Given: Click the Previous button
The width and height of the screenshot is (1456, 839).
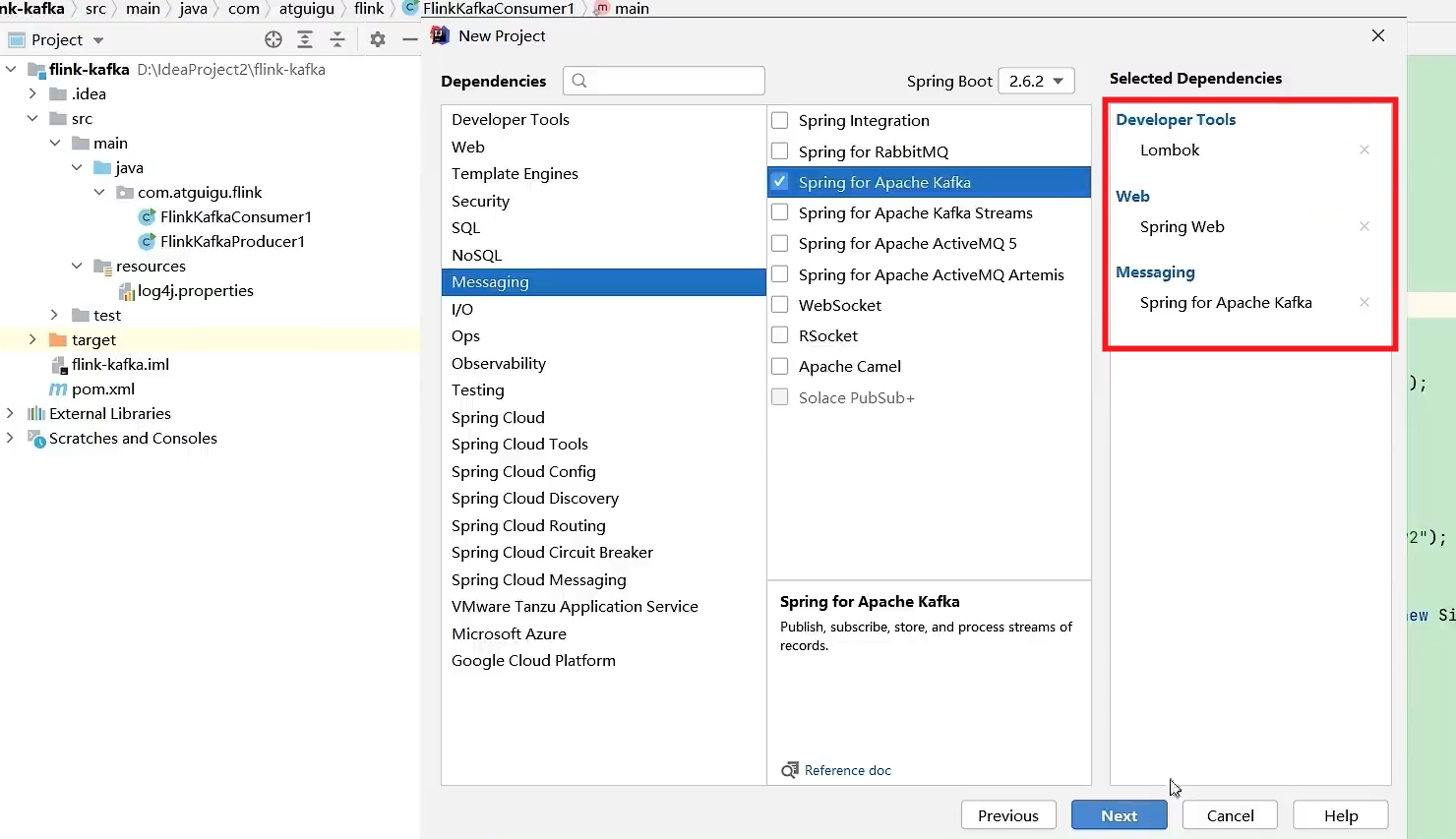Looking at the screenshot, I should (1008, 815).
